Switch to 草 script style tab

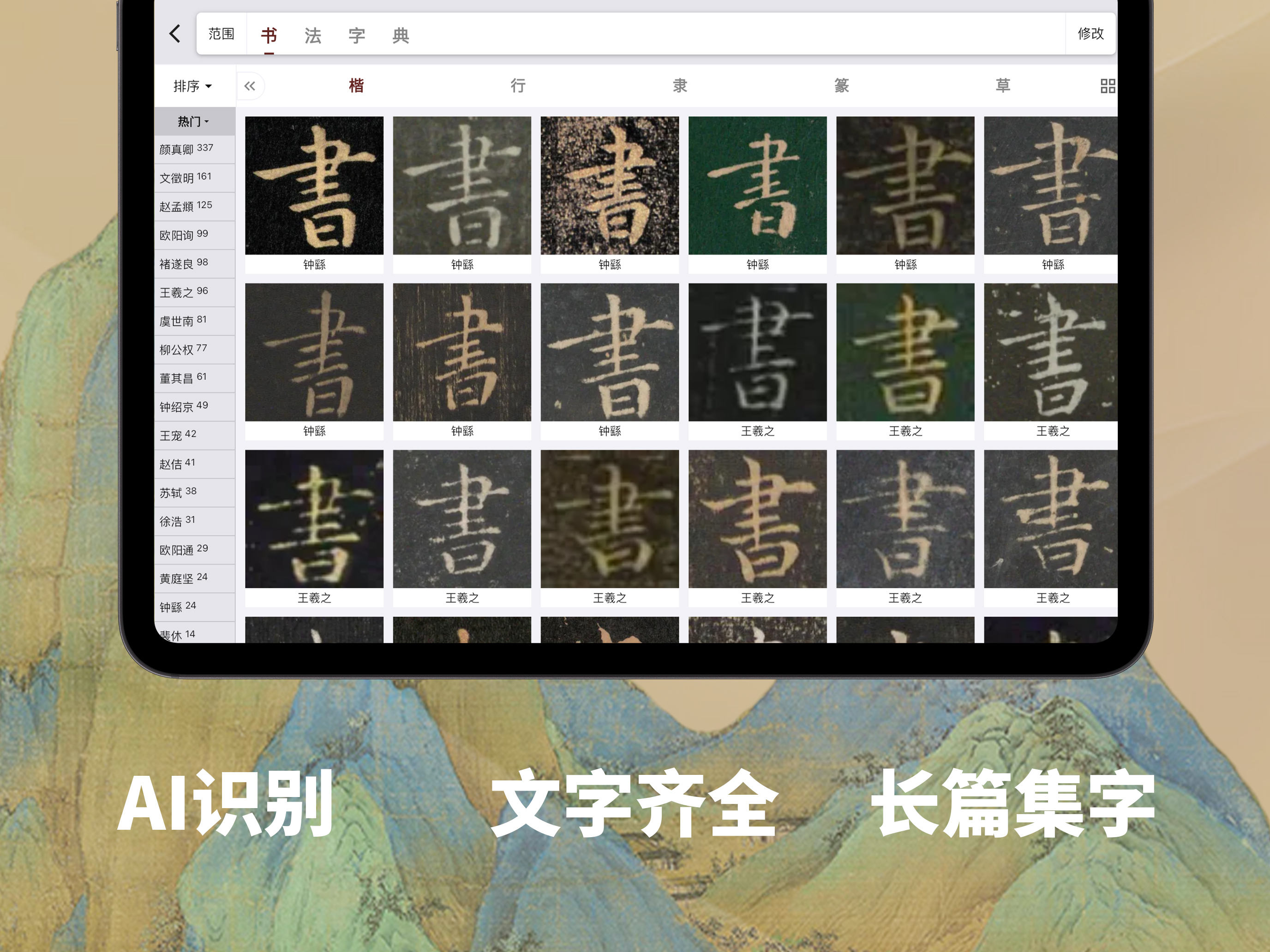pos(1003,86)
